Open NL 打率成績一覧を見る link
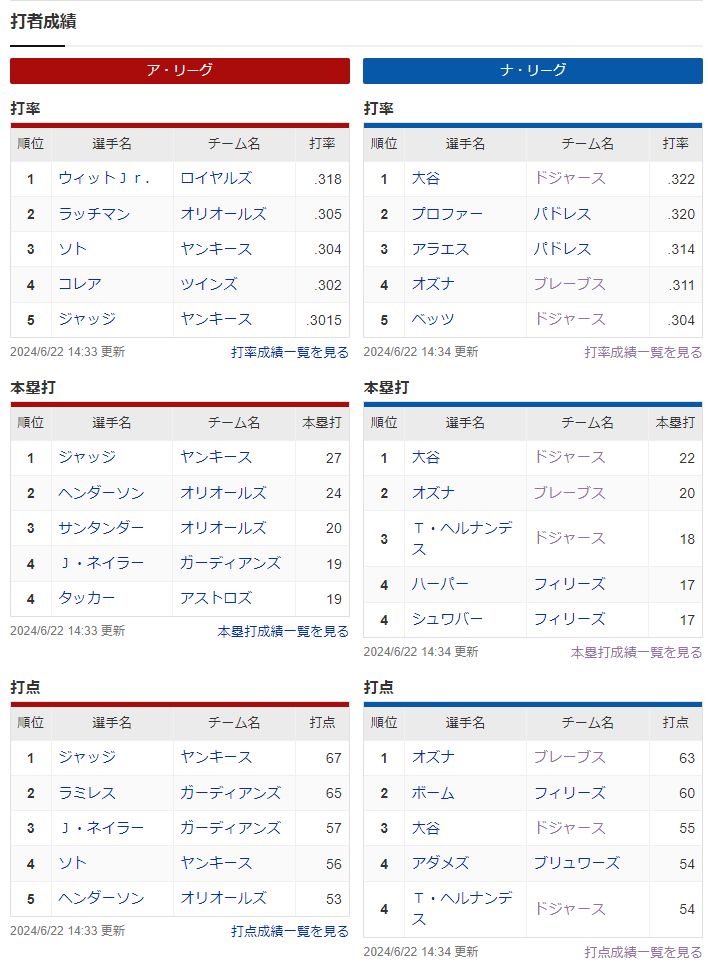This screenshot has height=978, width=708. 643,352
